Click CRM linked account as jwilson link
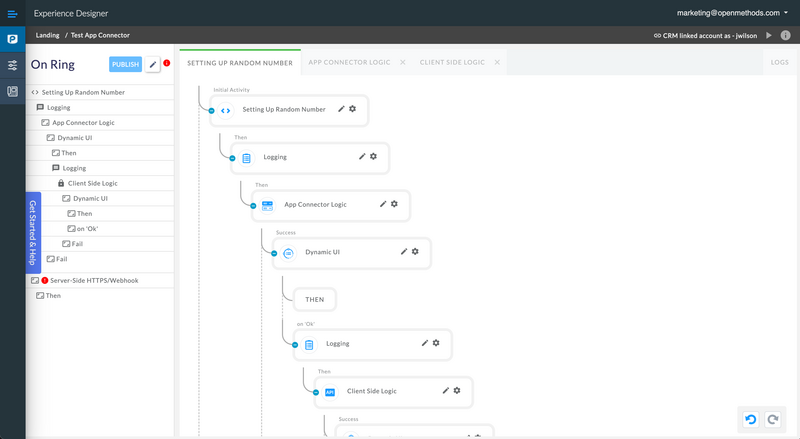800x439 pixels. (705, 36)
